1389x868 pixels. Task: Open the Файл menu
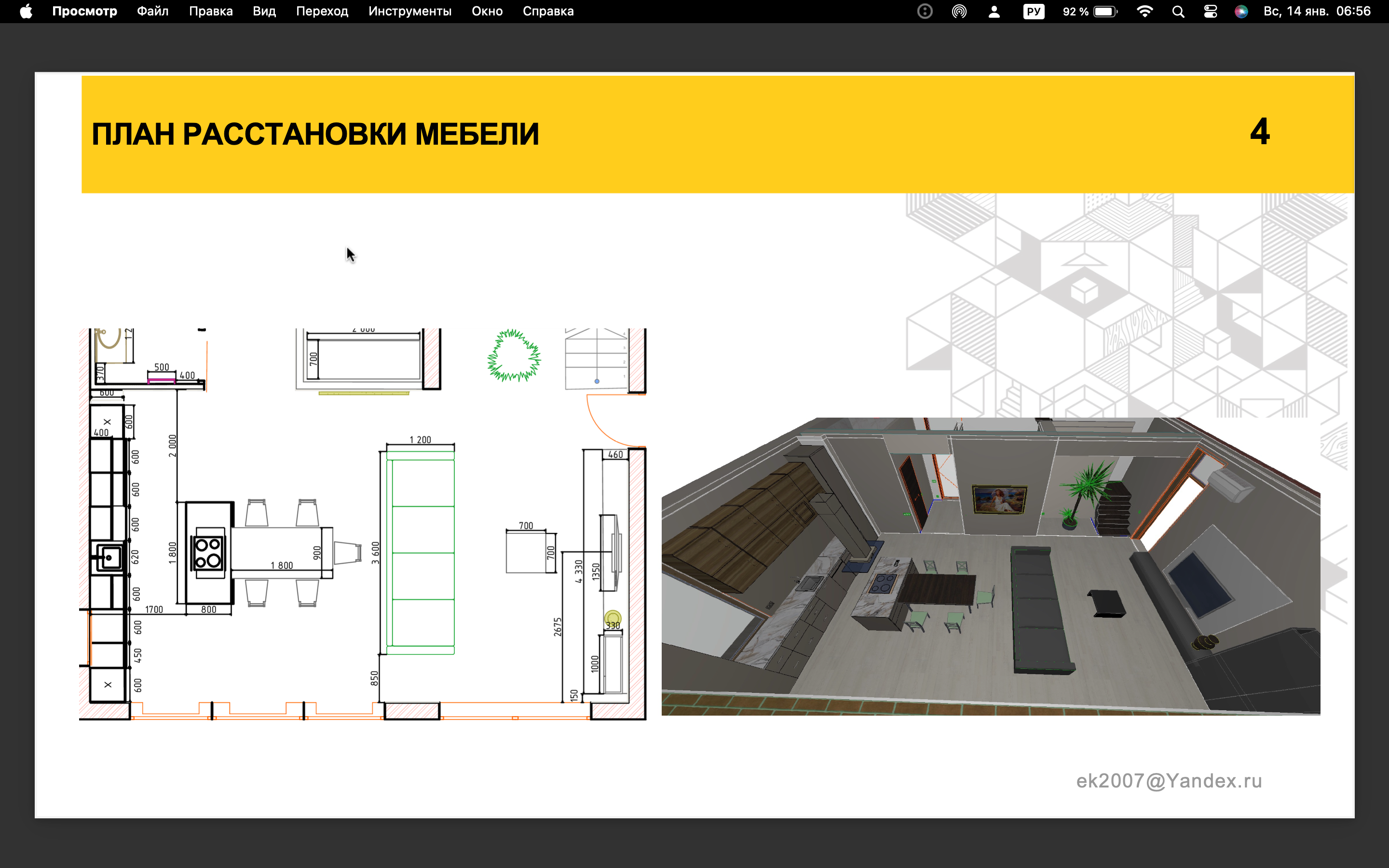point(153,12)
